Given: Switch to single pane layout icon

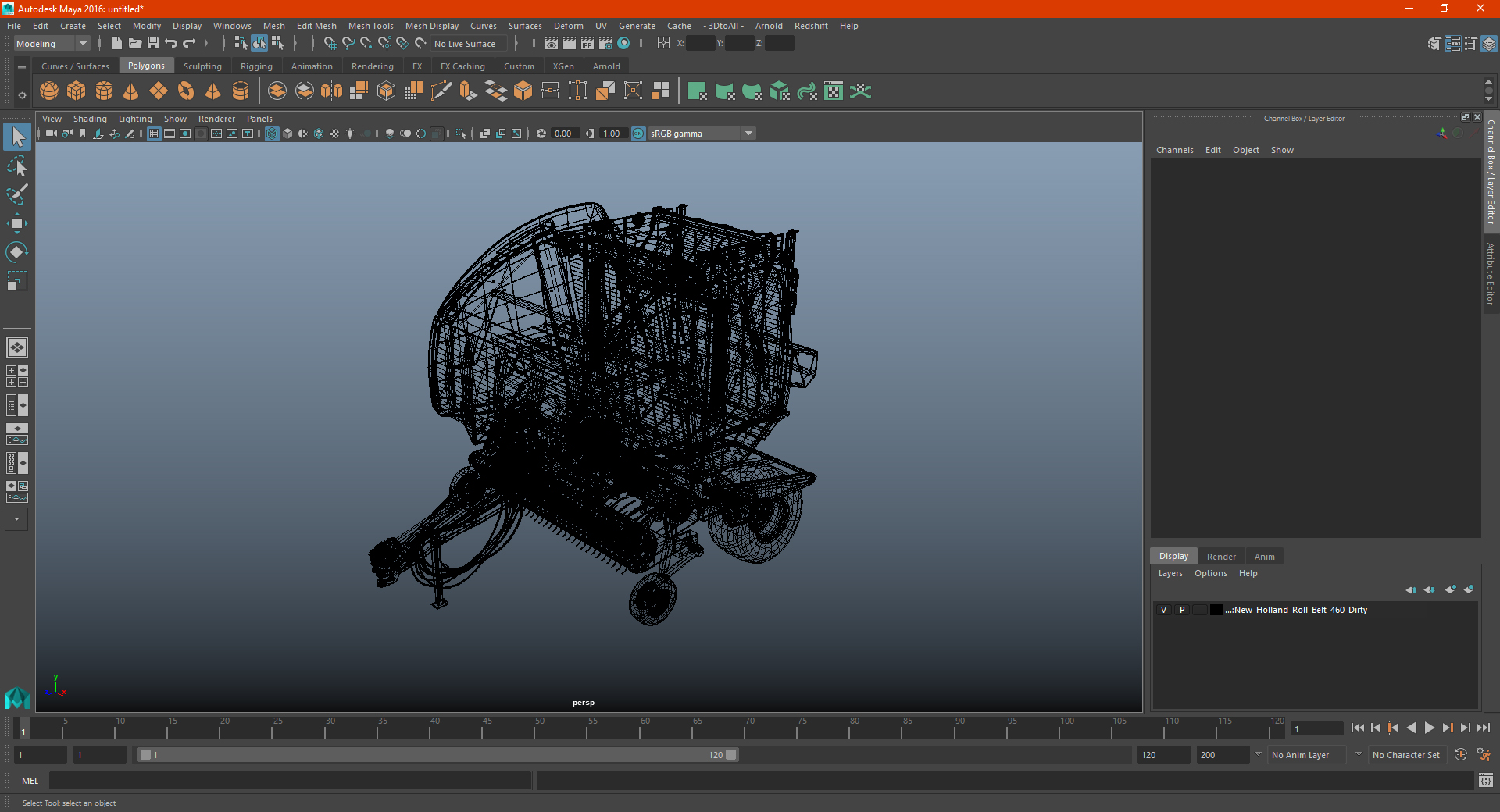Looking at the screenshot, I should pyautogui.click(x=16, y=347).
